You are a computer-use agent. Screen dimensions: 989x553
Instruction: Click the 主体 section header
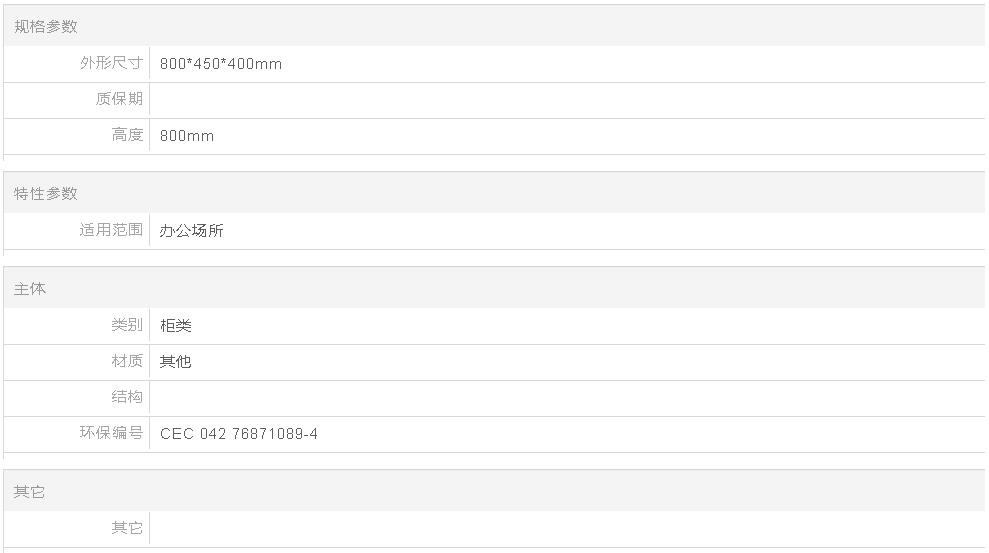coord(30,289)
